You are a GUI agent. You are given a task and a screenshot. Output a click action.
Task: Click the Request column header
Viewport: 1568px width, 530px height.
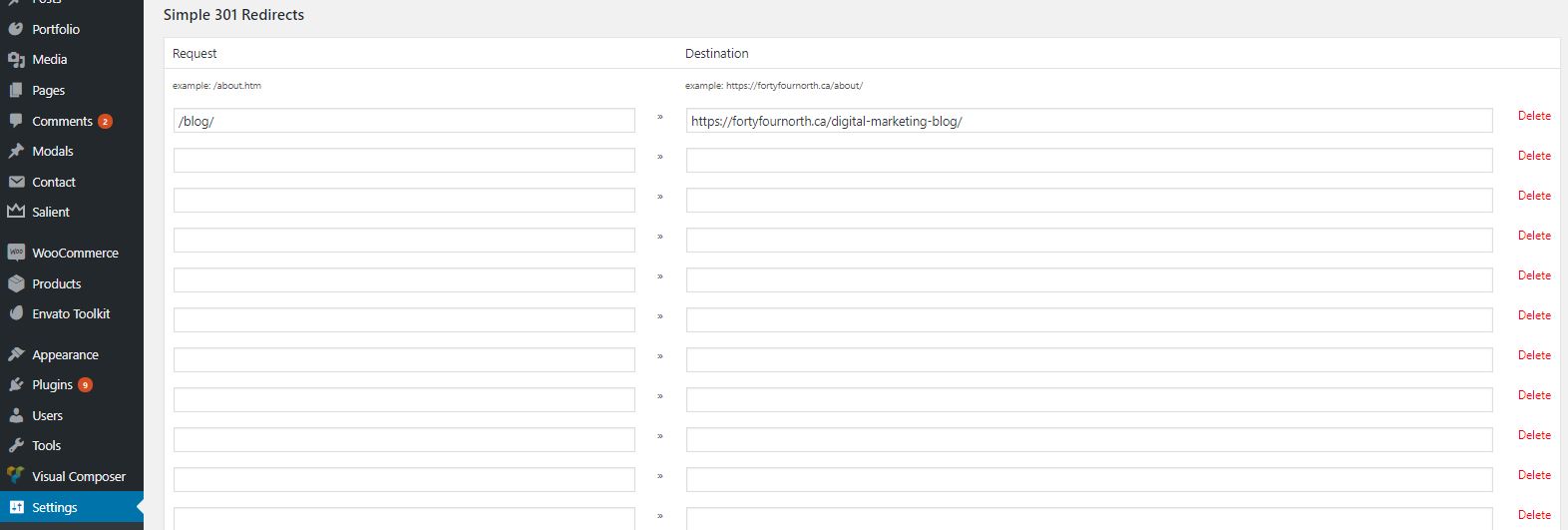point(195,54)
